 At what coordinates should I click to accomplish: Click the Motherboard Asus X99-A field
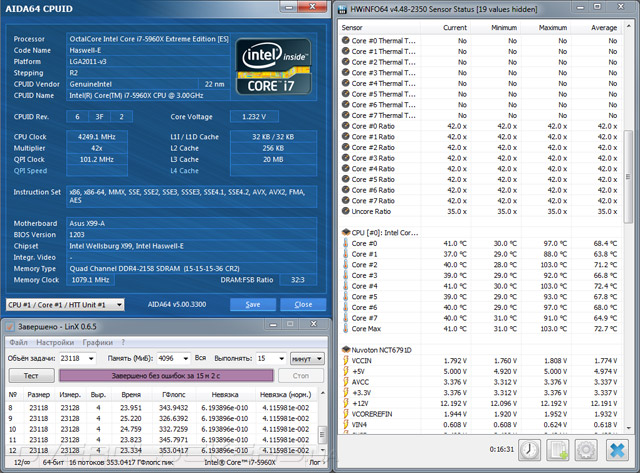(191, 223)
